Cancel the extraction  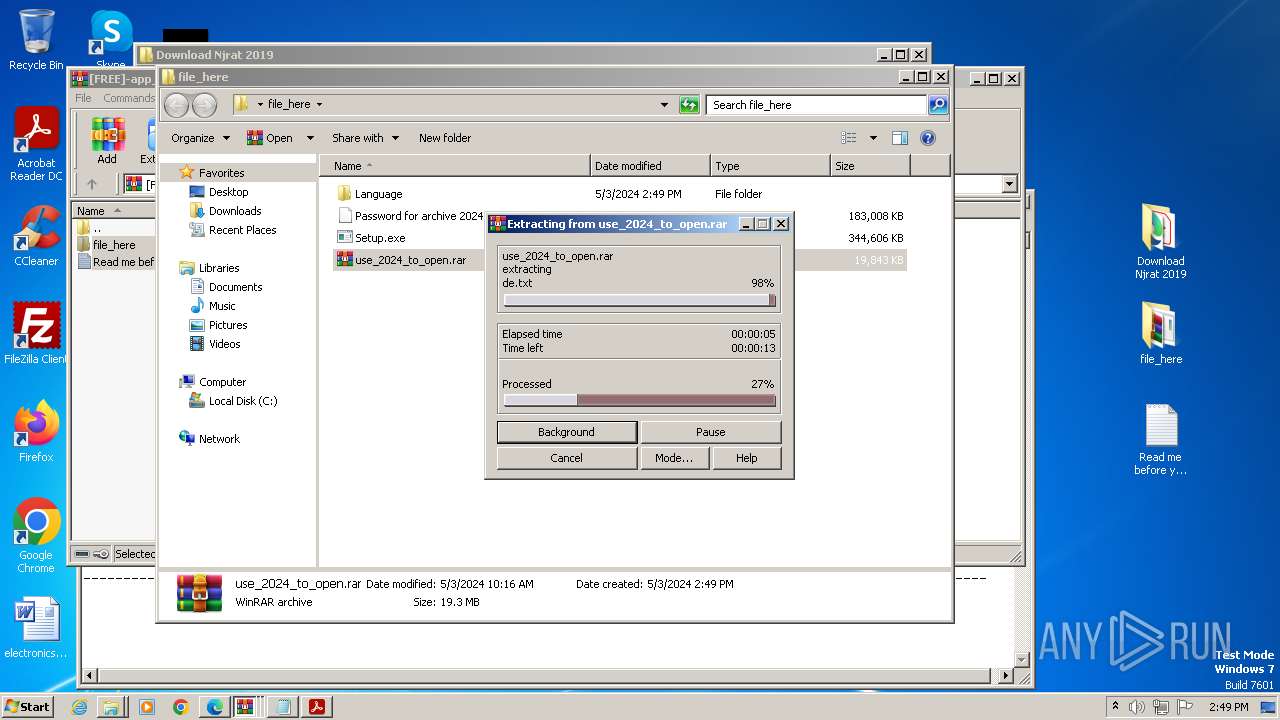(x=566, y=458)
